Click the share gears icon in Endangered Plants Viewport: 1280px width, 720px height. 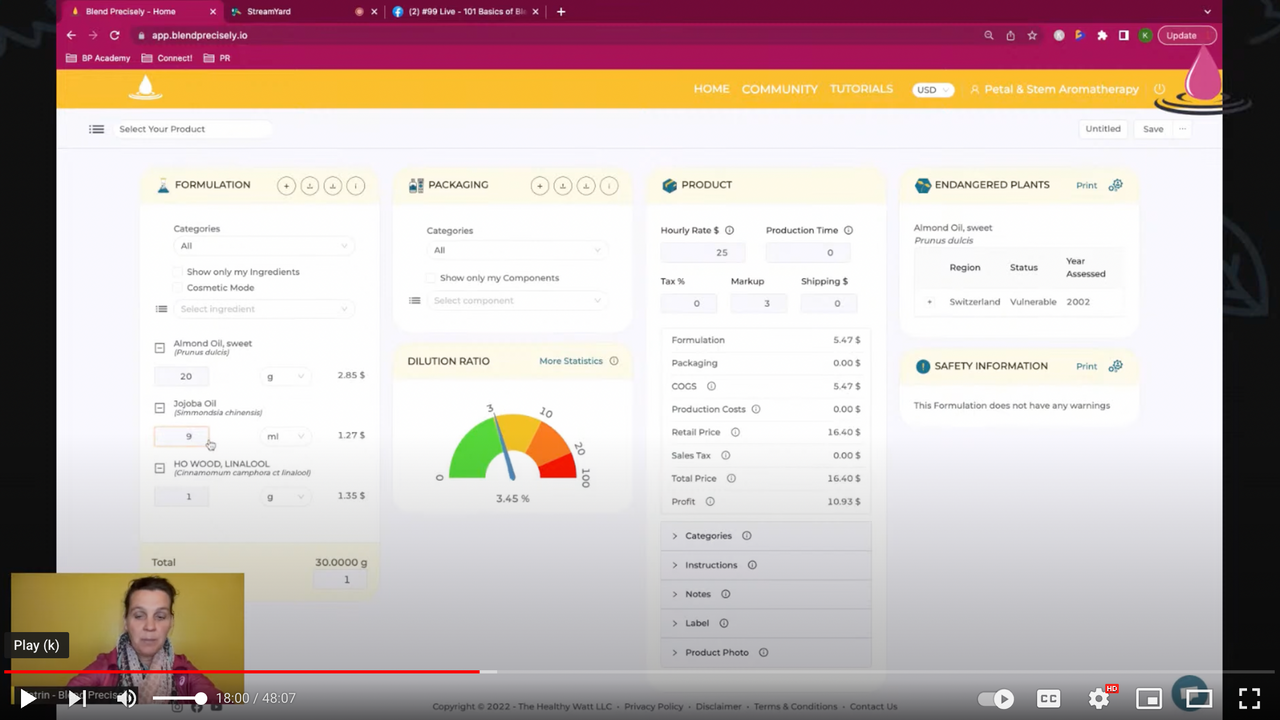click(1115, 185)
